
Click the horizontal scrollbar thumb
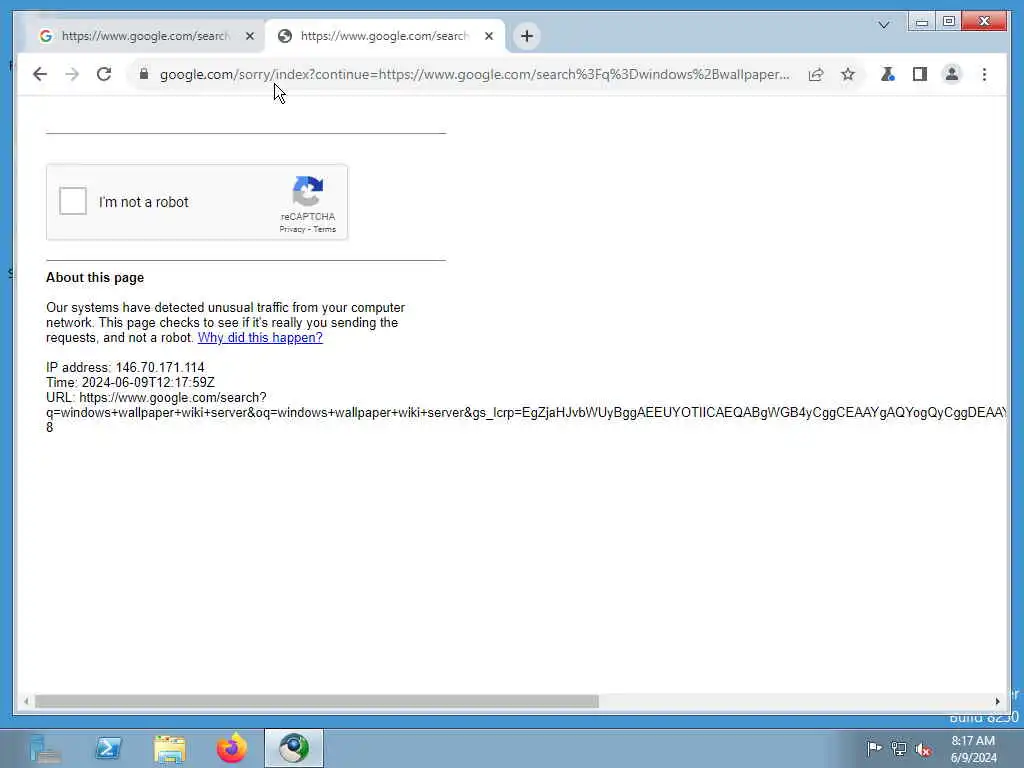coord(317,701)
